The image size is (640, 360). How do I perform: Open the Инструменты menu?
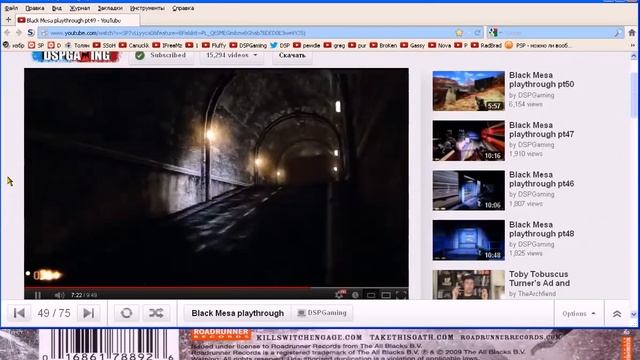pos(147,8)
